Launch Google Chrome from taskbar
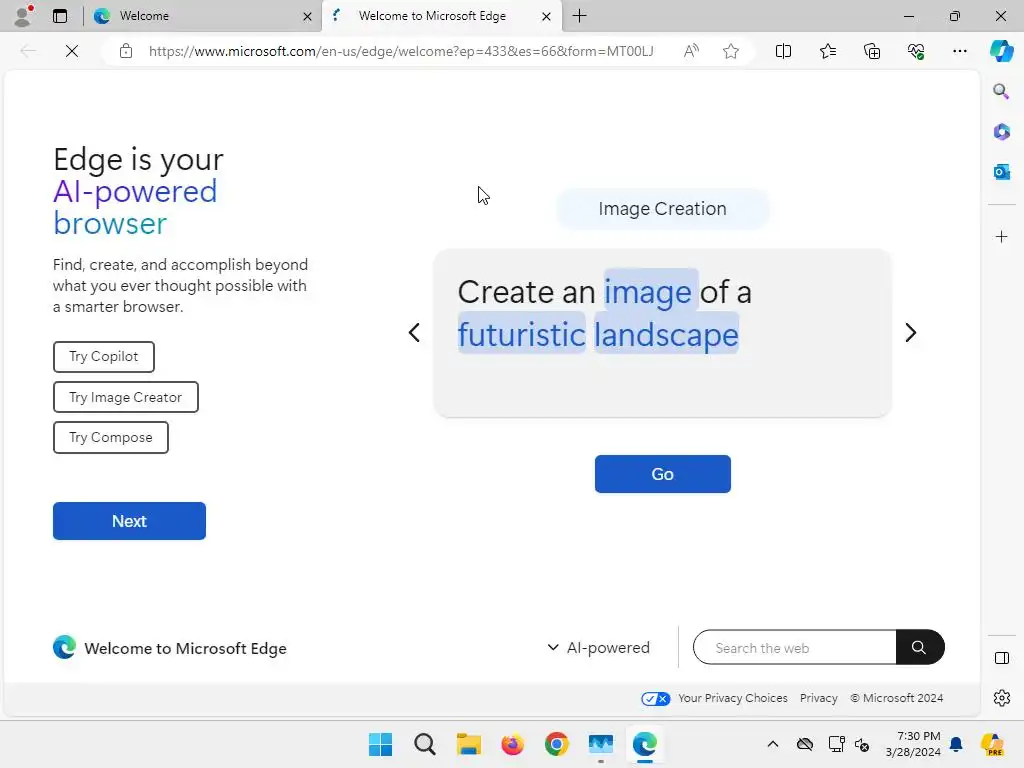1024x768 pixels. pos(556,744)
